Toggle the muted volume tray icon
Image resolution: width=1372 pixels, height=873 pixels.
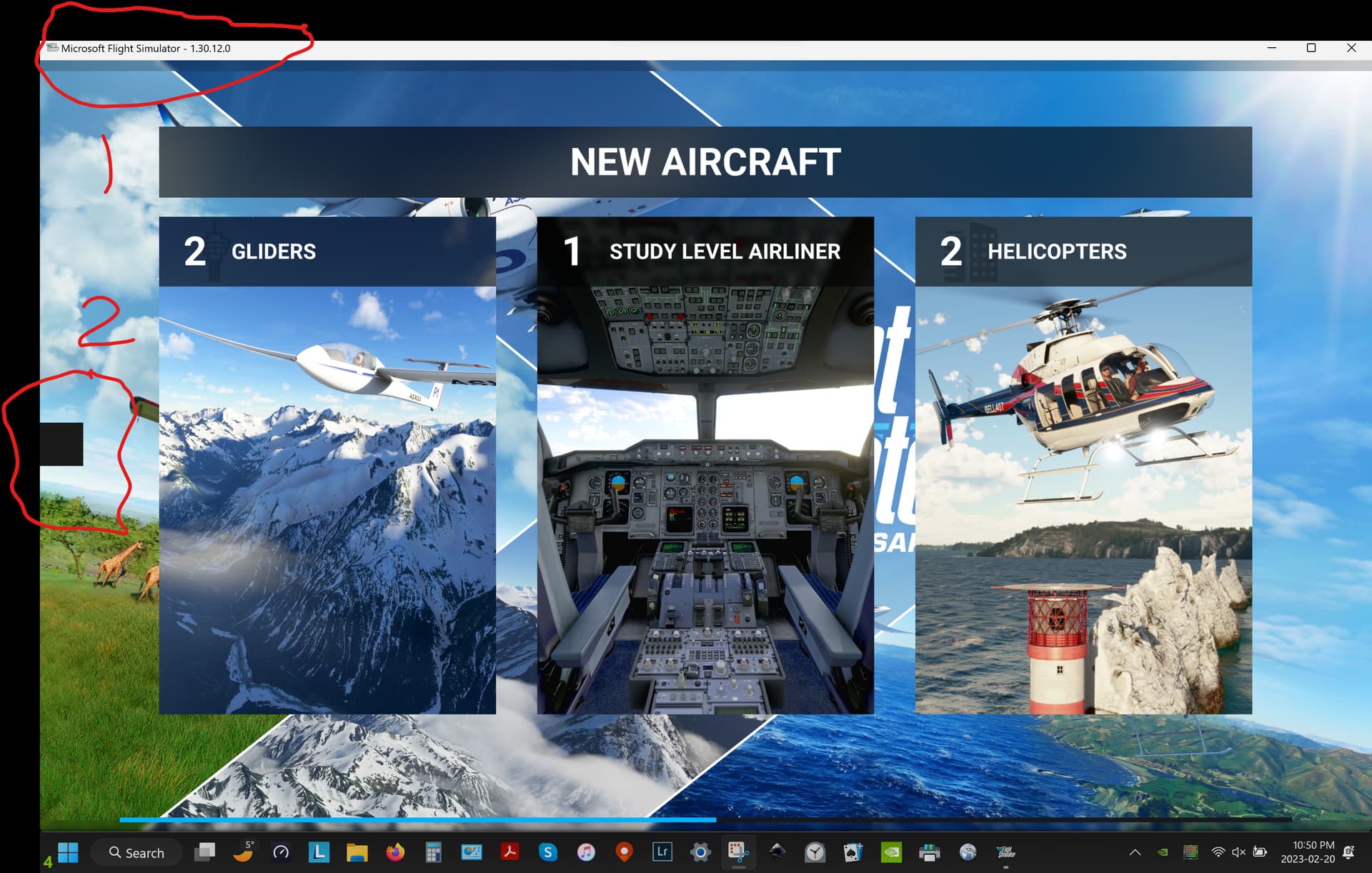click(1239, 852)
